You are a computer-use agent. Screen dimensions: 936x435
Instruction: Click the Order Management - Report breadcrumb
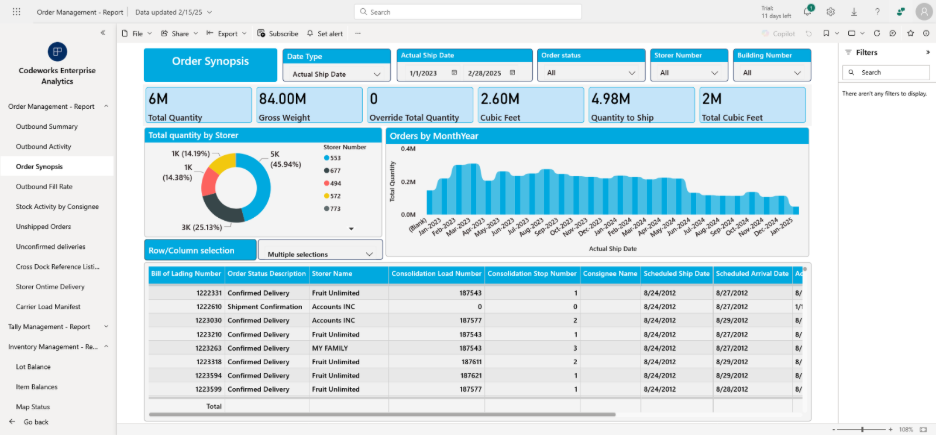pyautogui.click(x=80, y=12)
